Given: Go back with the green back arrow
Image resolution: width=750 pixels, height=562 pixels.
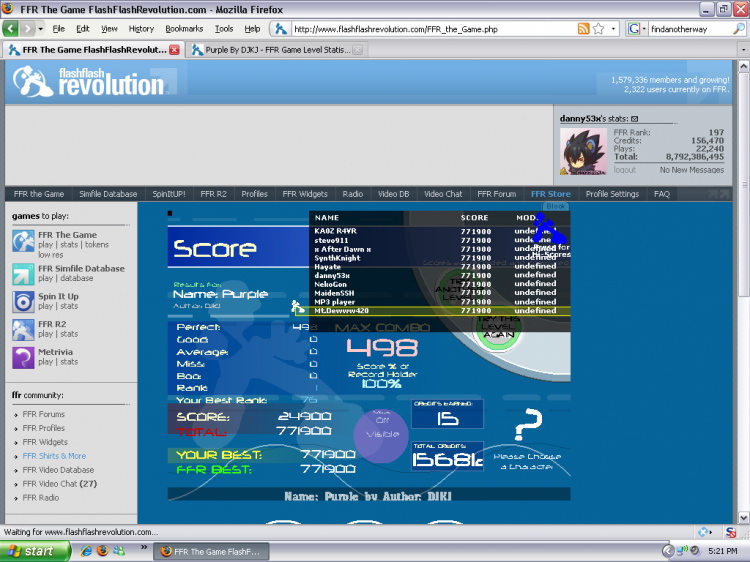Looking at the screenshot, I should [11, 29].
